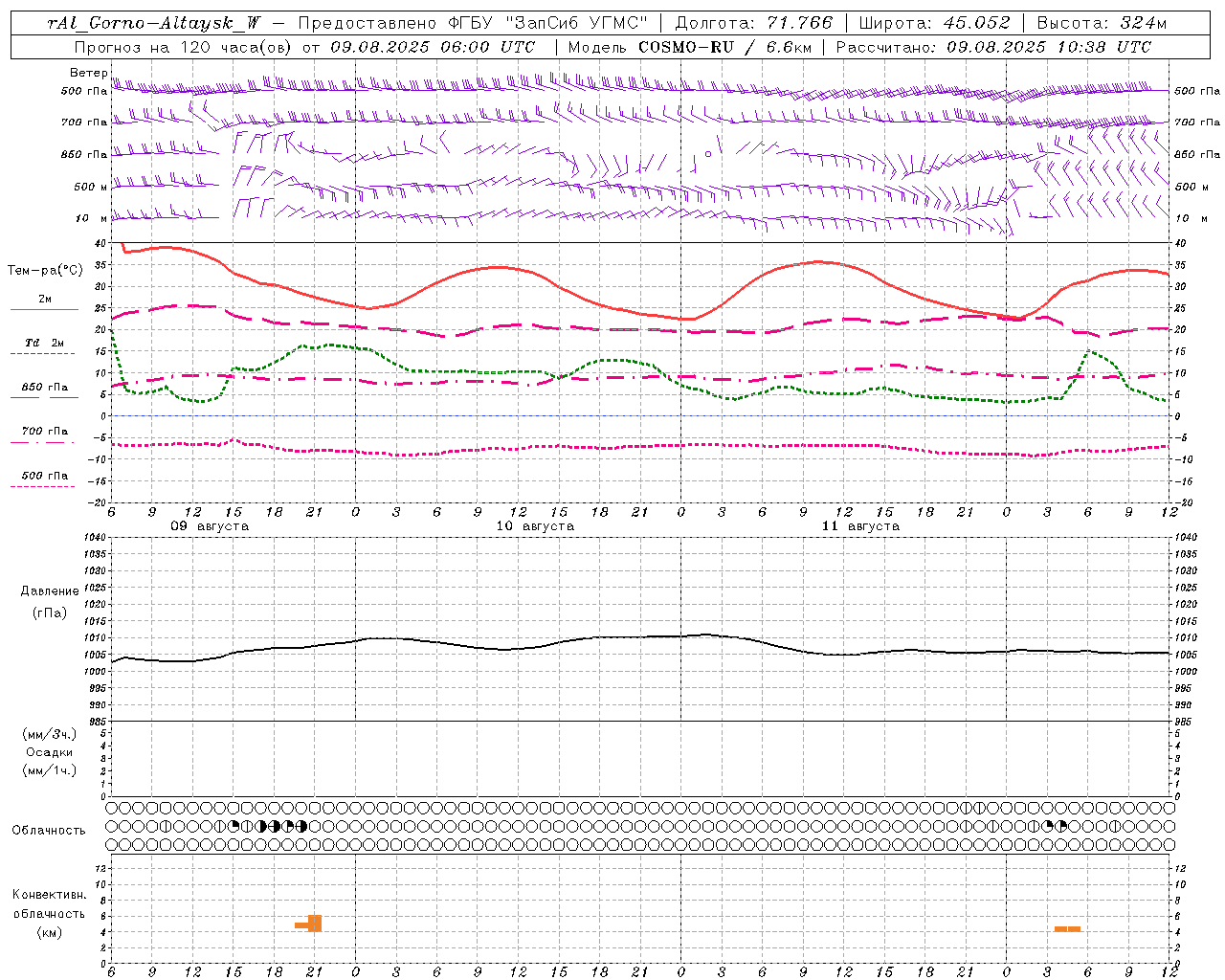Click the 985 value on the right pressure axis
The width and height of the screenshot is (1225, 980).
point(1185,722)
